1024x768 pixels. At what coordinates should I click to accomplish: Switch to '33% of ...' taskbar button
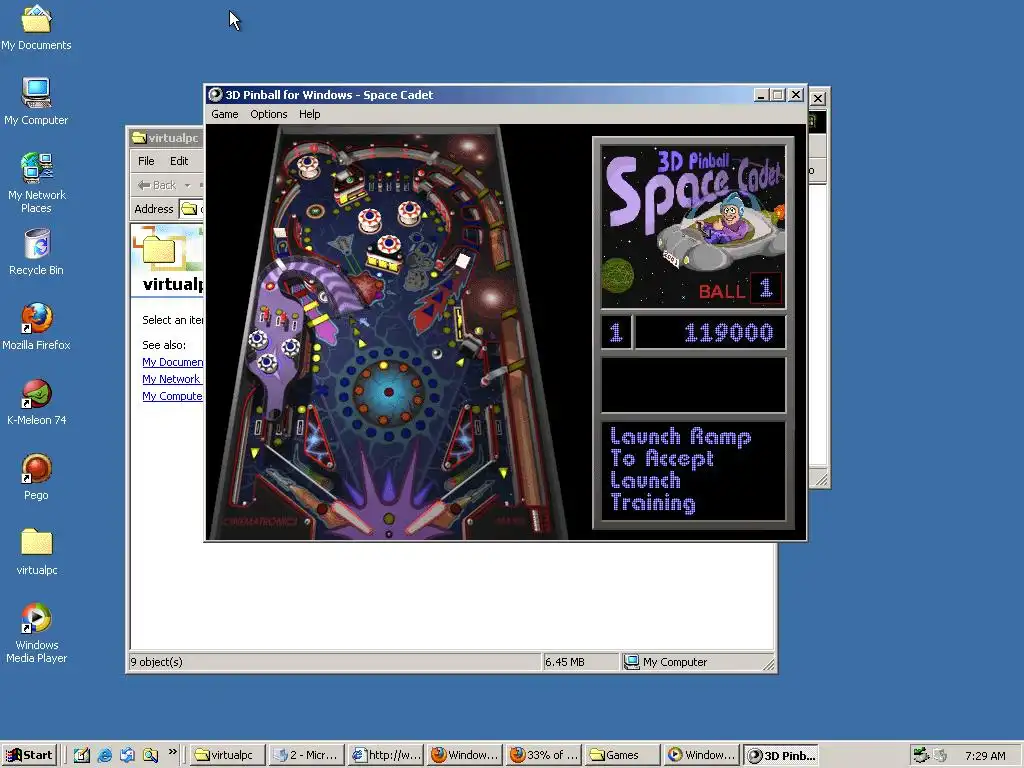(543, 755)
